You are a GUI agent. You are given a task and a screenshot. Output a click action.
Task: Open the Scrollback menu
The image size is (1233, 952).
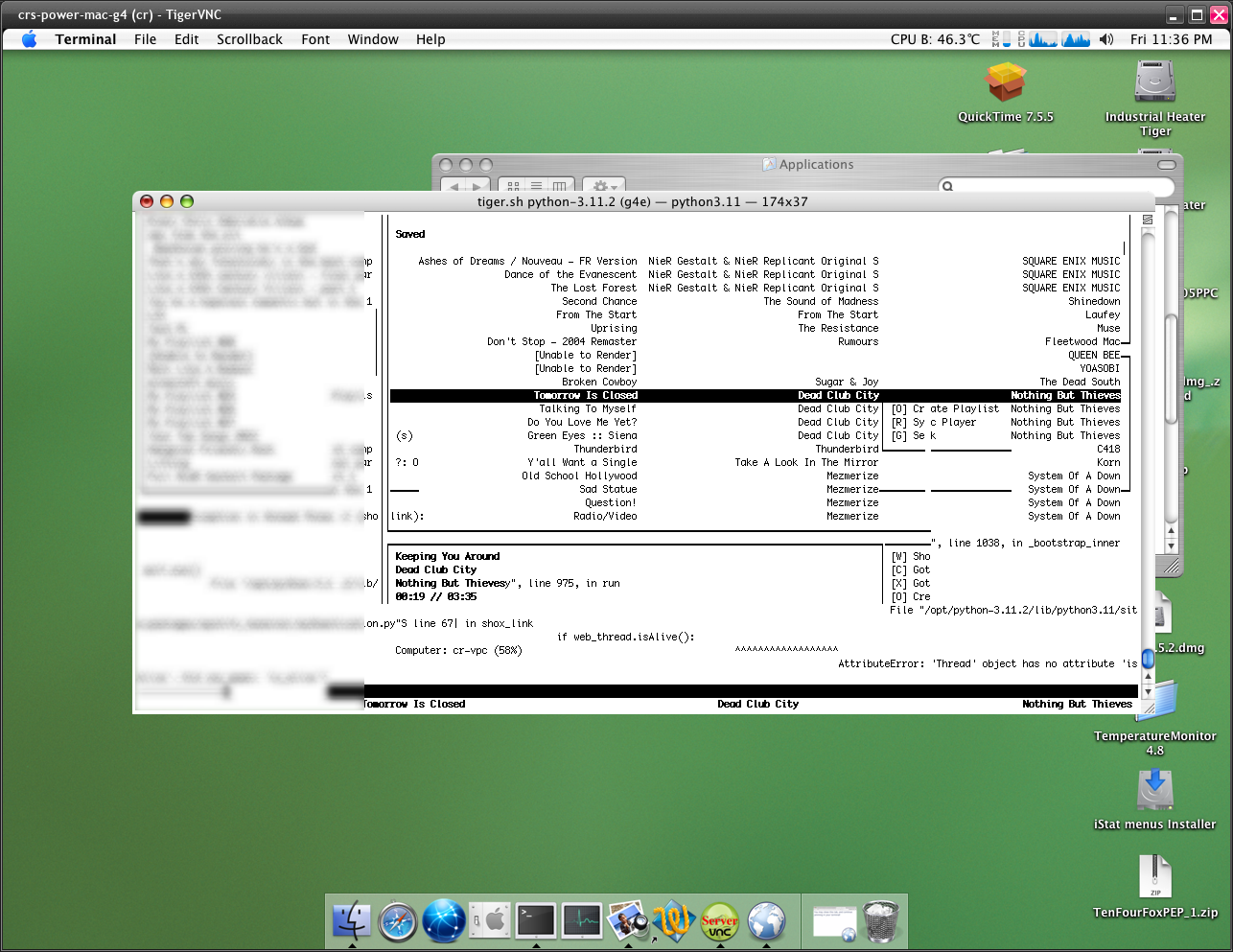click(249, 39)
